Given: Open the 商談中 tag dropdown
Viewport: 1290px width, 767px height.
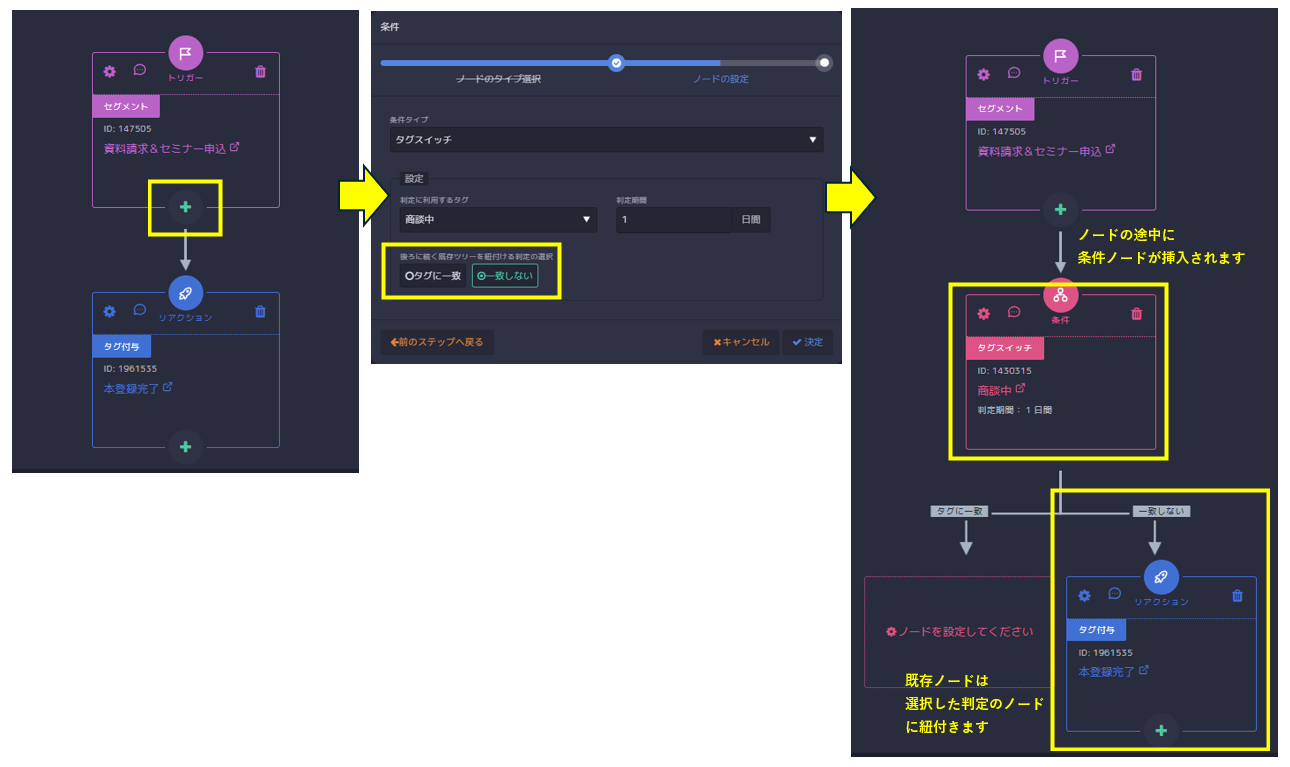Looking at the screenshot, I should 497,220.
